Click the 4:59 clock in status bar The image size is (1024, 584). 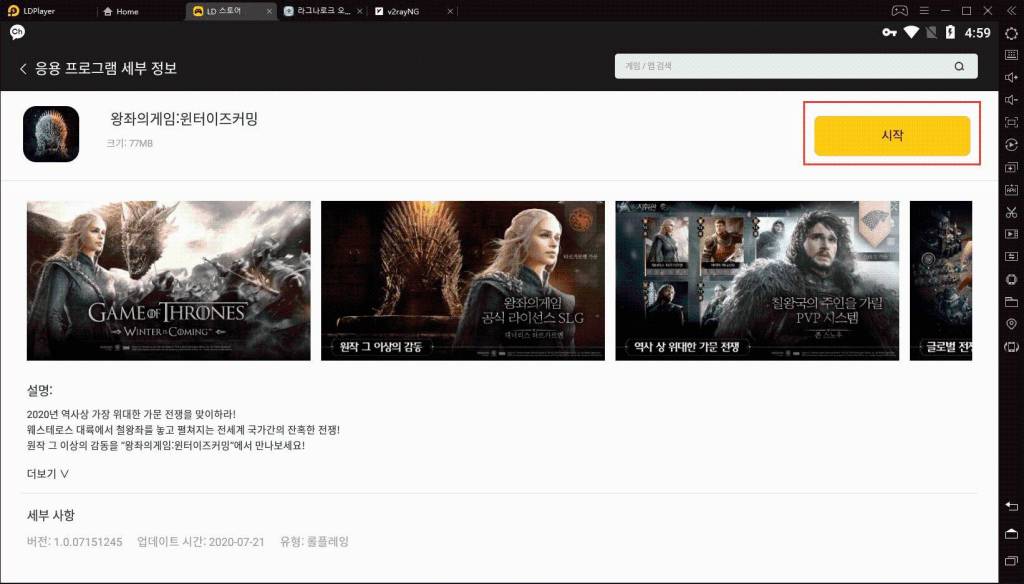pos(978,33)
